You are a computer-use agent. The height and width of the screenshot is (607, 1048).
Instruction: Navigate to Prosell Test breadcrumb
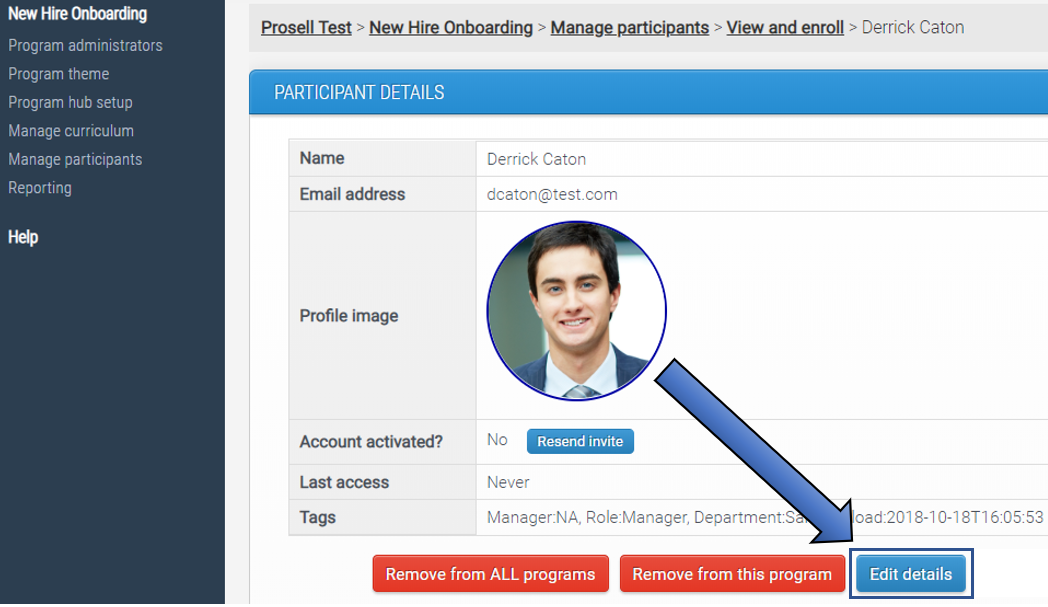[x=306, y=27]
